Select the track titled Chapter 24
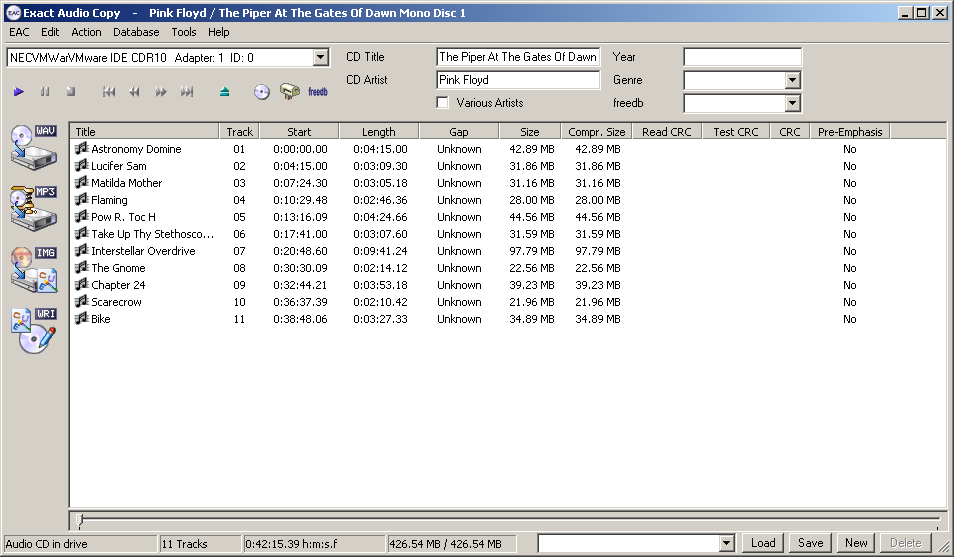954x557 pixels. [118, 285]
